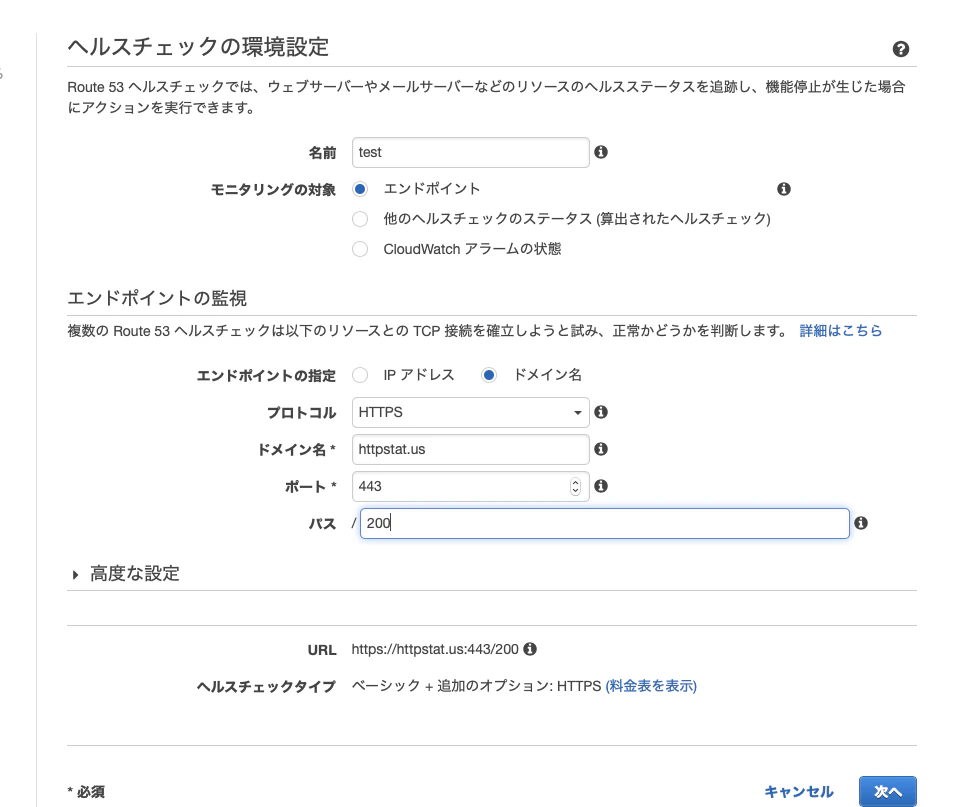Focus the ドメイン名 field with httpstat.us

(x=470, y=449)
